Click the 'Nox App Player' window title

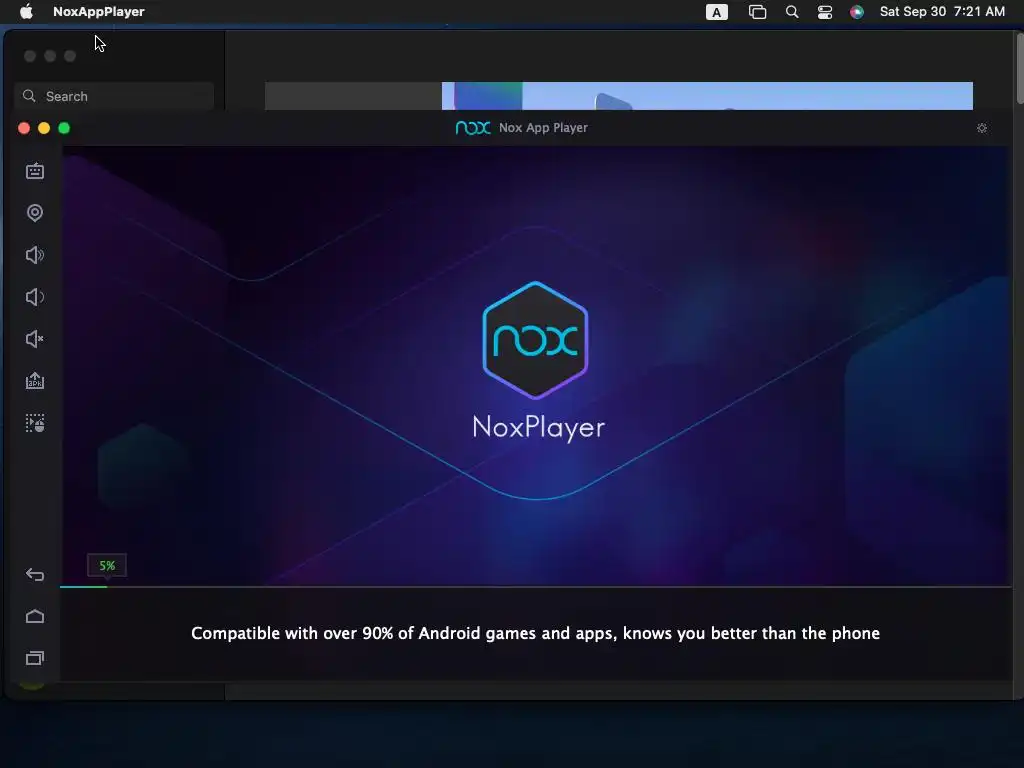point(543,128)
